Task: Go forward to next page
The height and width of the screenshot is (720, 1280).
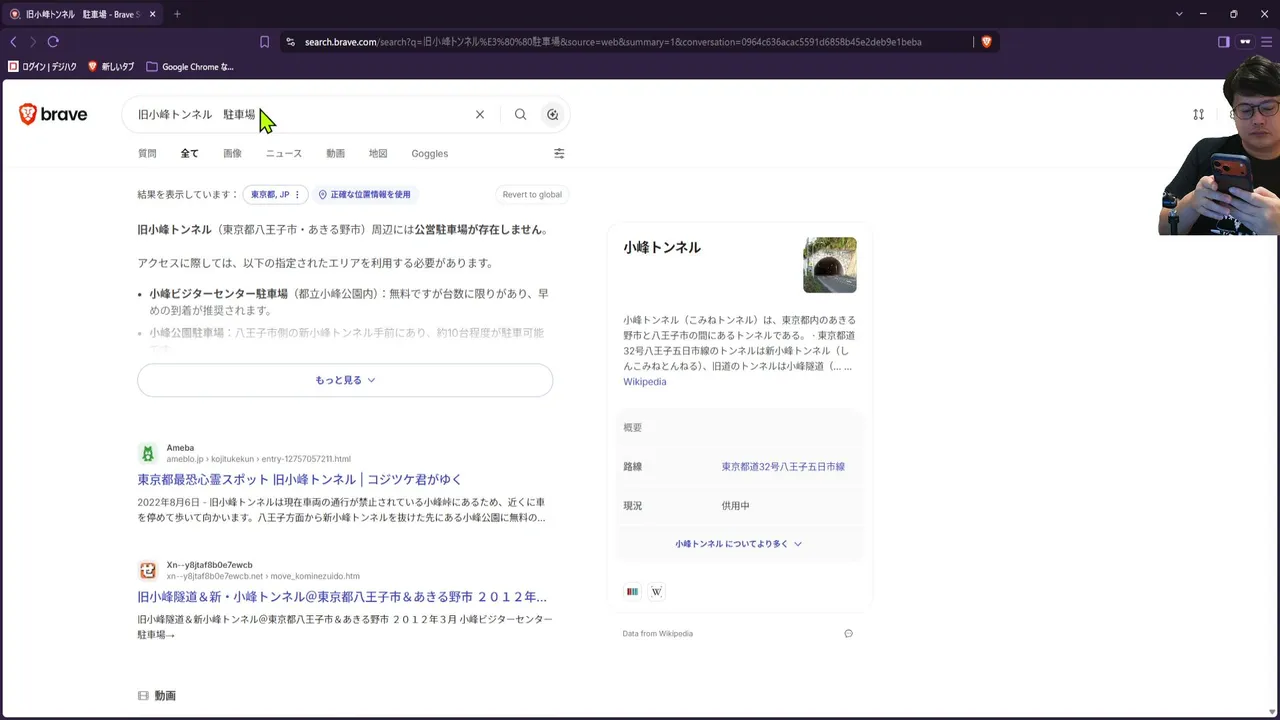Action: pyautogui.click(x=33, y=42)
